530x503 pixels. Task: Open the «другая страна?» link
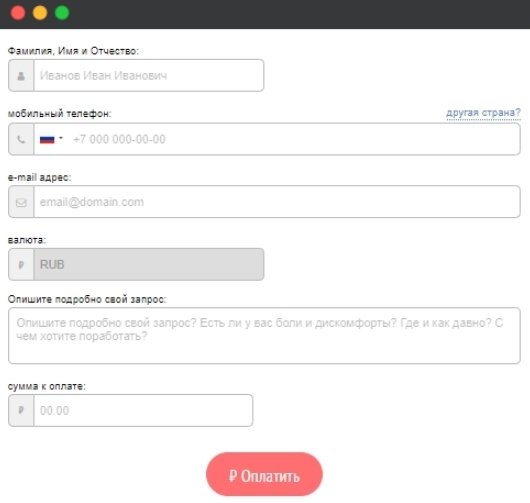pyautogui.click(x=483, y=113)
